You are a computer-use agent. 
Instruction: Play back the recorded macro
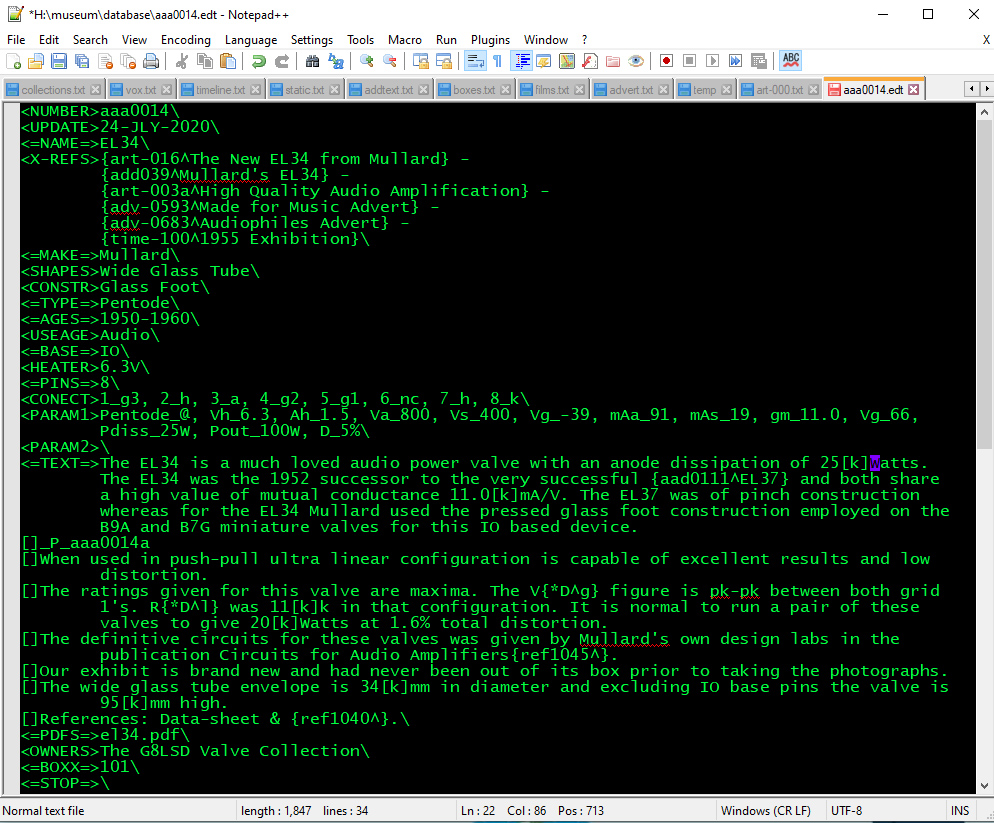coord(713,61)
